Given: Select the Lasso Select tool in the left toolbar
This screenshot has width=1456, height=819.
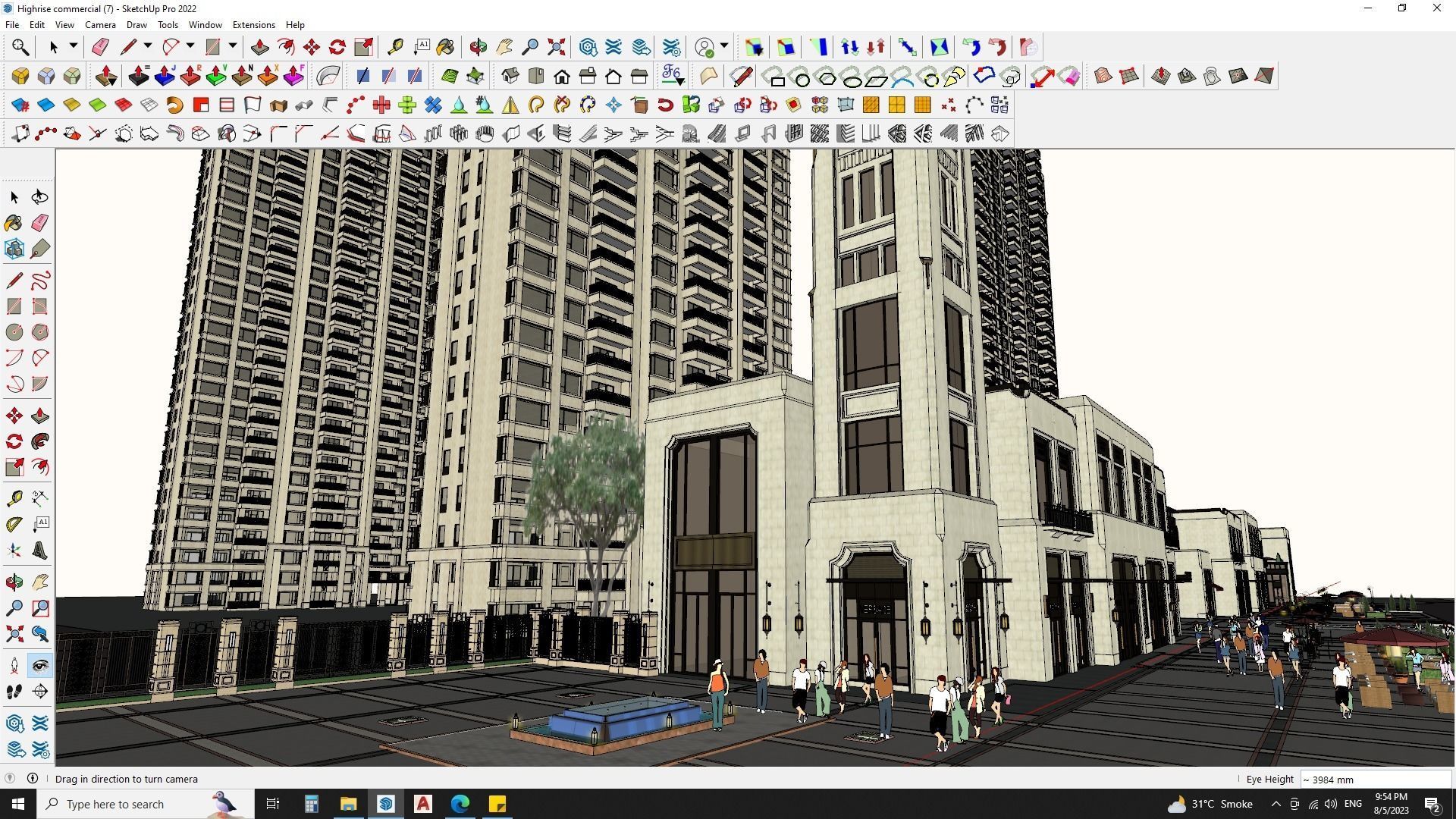Looking at the screenshot, I should click(40, 197).
